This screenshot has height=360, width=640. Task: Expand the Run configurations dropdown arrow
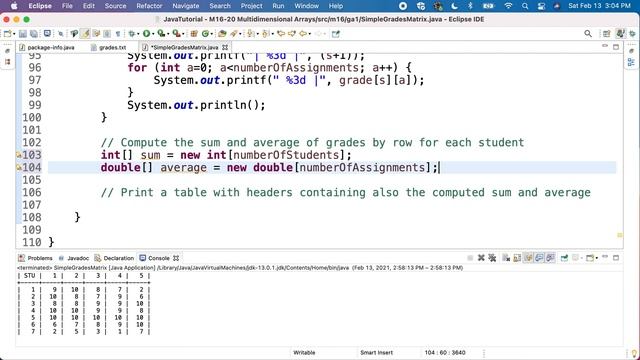point(153,34)
